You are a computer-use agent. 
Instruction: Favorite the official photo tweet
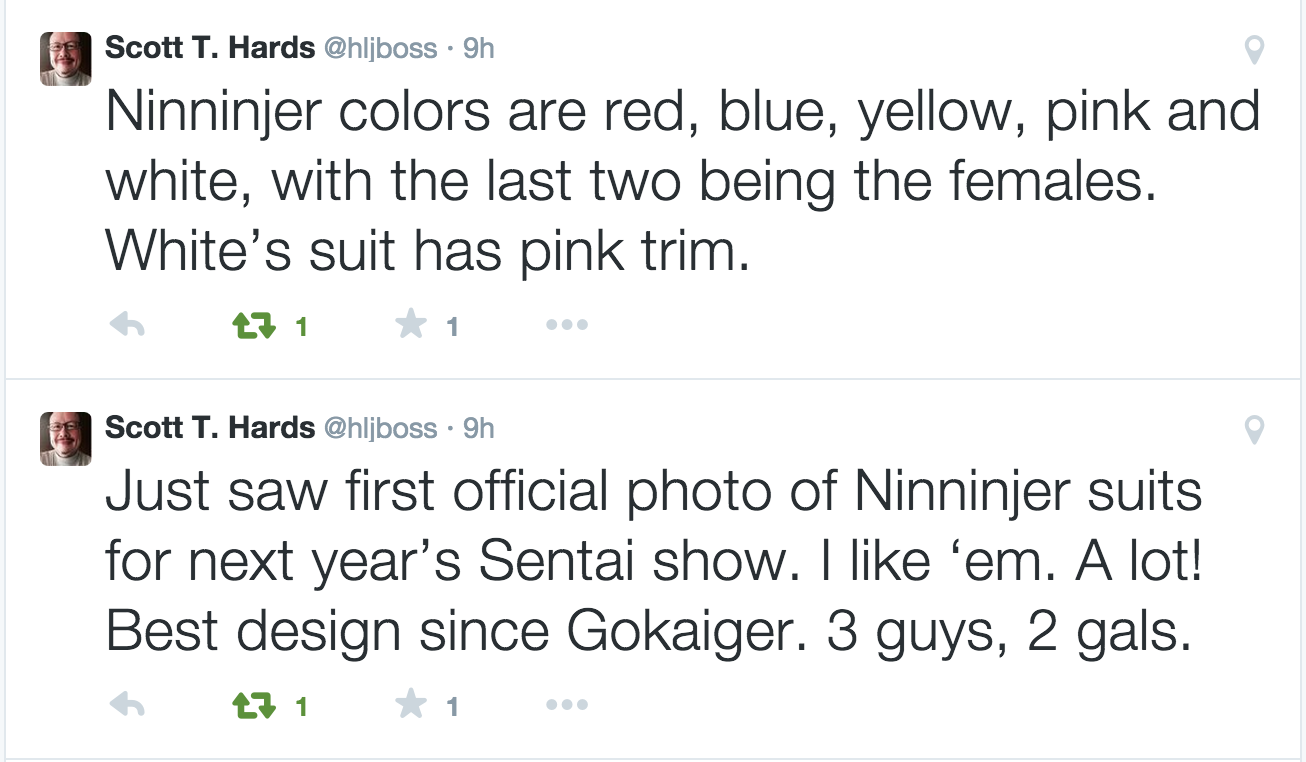[410, 706]
